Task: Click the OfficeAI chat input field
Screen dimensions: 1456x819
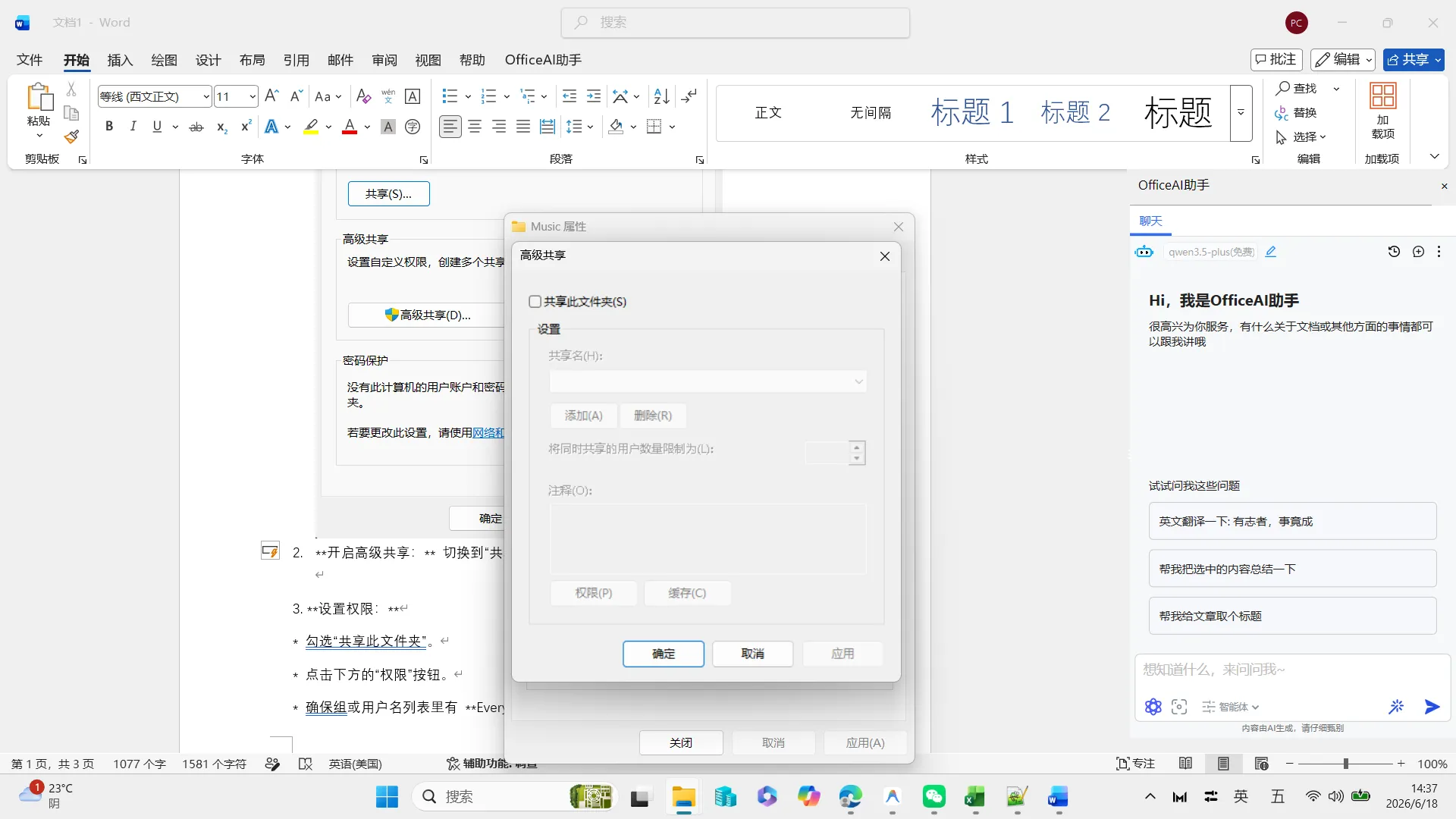Action: click(x=1292, y=670)
